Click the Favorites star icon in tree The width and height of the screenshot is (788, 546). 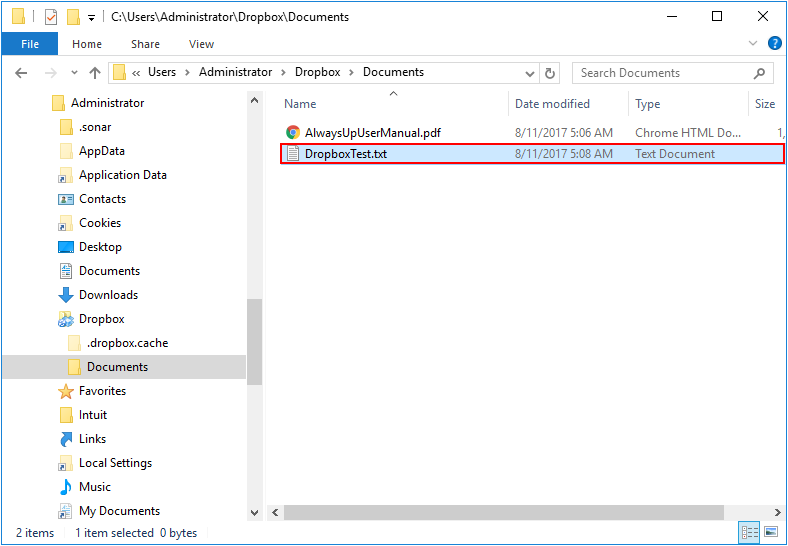66,391
